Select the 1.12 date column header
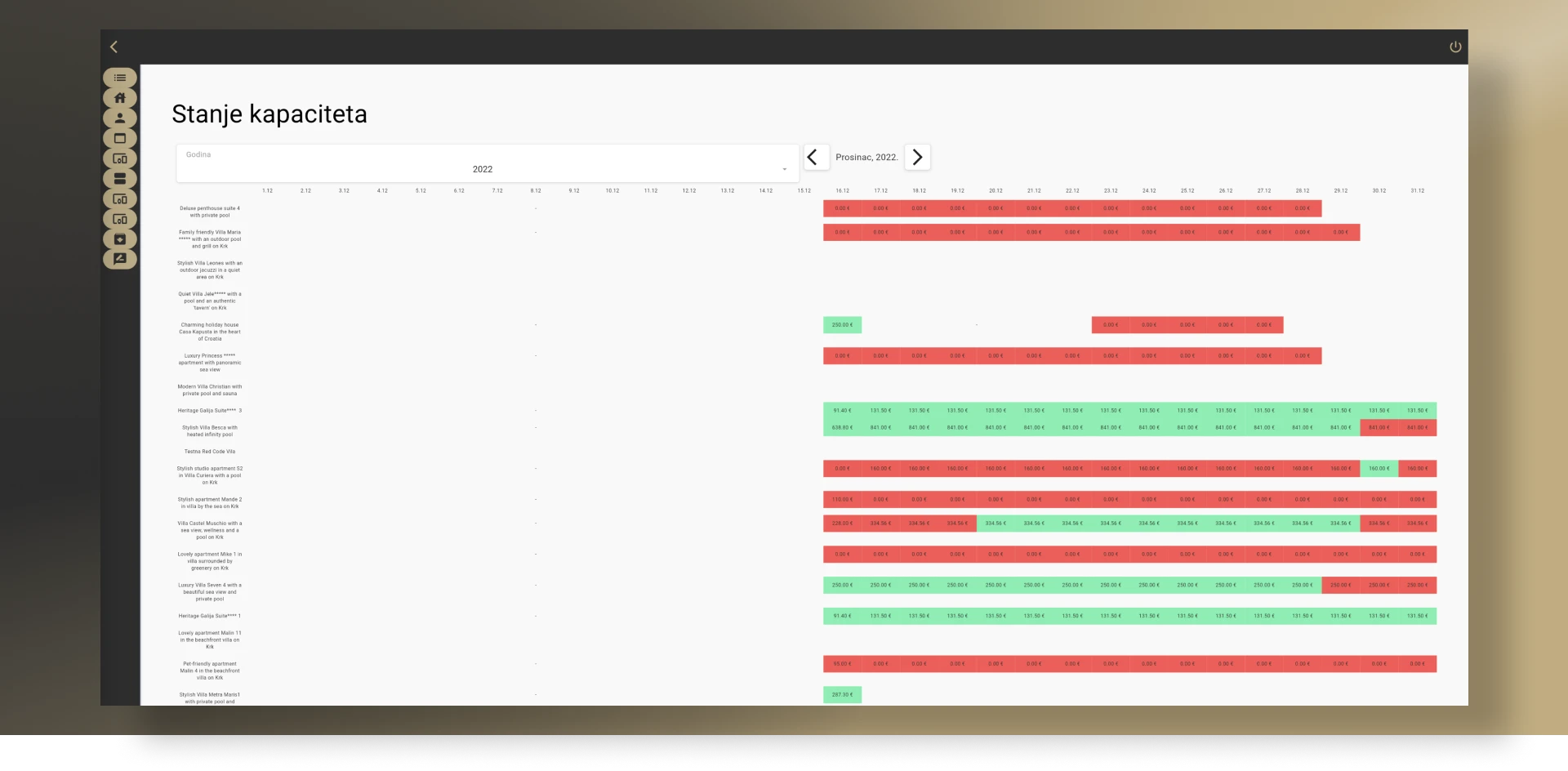This screenshot has width=1568, height=771. (x=267, y=191)
